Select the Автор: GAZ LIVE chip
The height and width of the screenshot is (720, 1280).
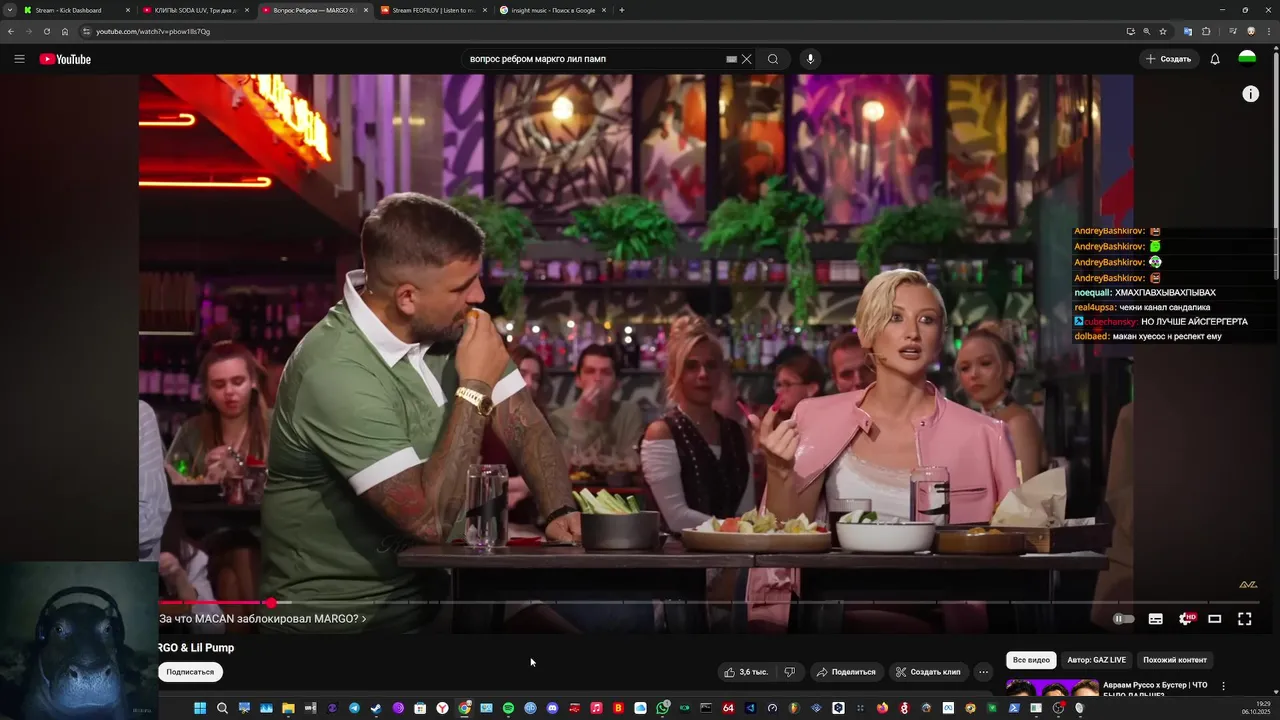click(x=1096, y=660)
